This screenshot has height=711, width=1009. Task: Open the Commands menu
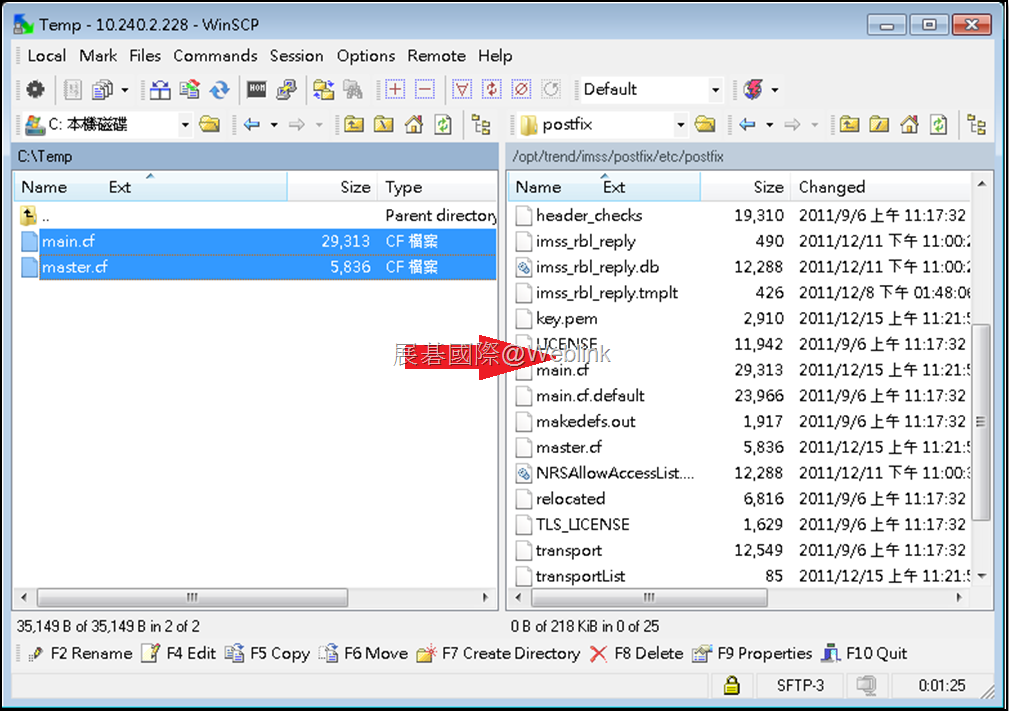click(215, 56)
